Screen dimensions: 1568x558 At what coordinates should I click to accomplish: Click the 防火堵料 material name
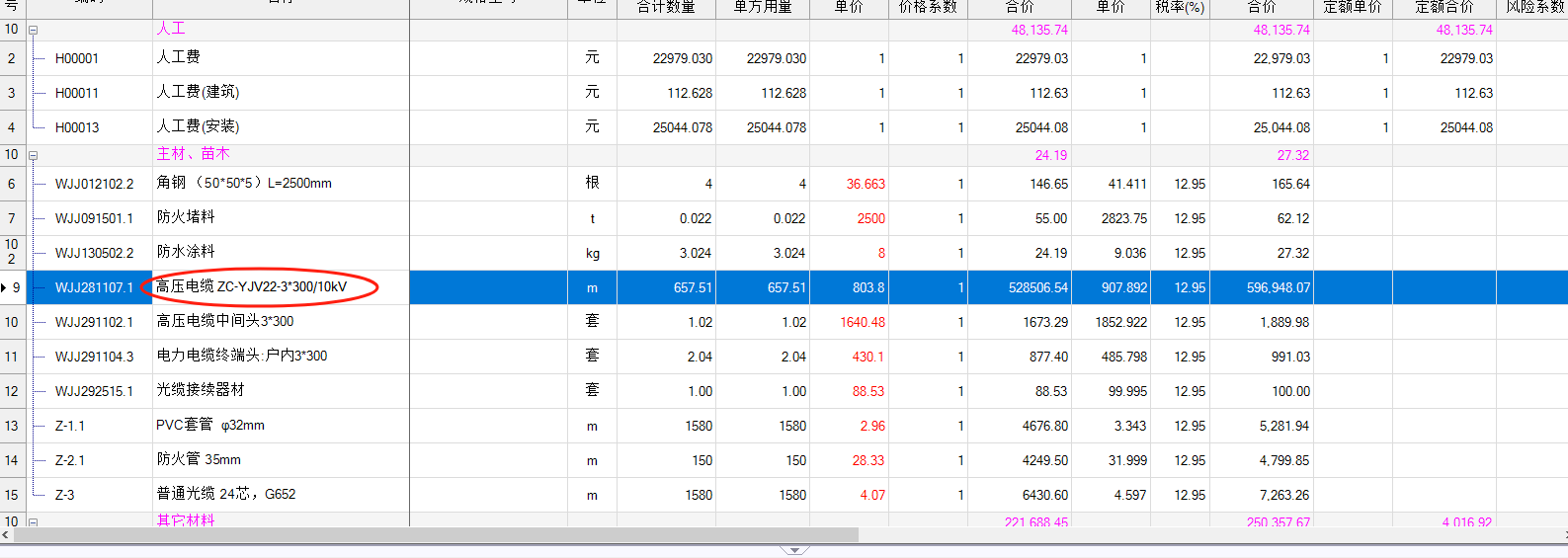(x=186, y=217)
